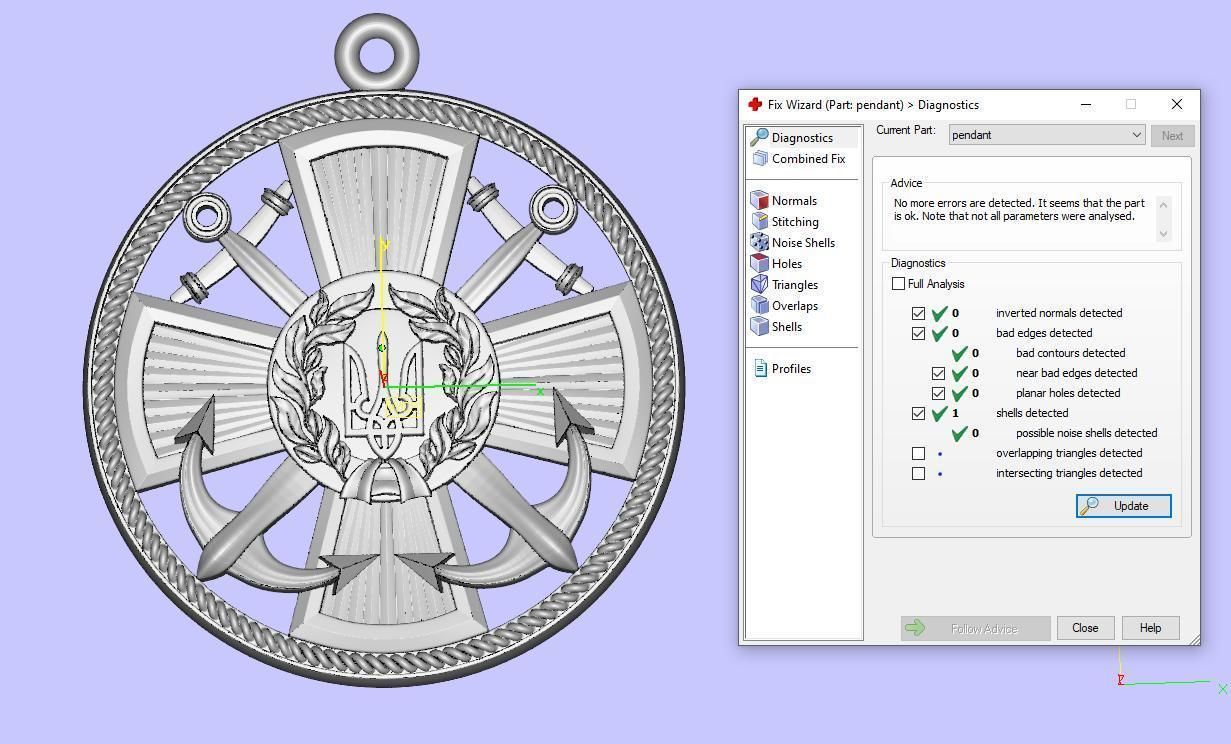Toggle shells detected checkbox
Screen dimensions: 1231x744
(x=918, y=413)
